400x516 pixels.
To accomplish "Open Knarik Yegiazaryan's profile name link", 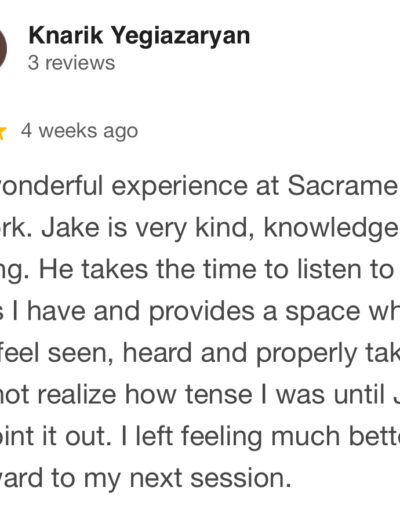I will [x=139, y=36].
